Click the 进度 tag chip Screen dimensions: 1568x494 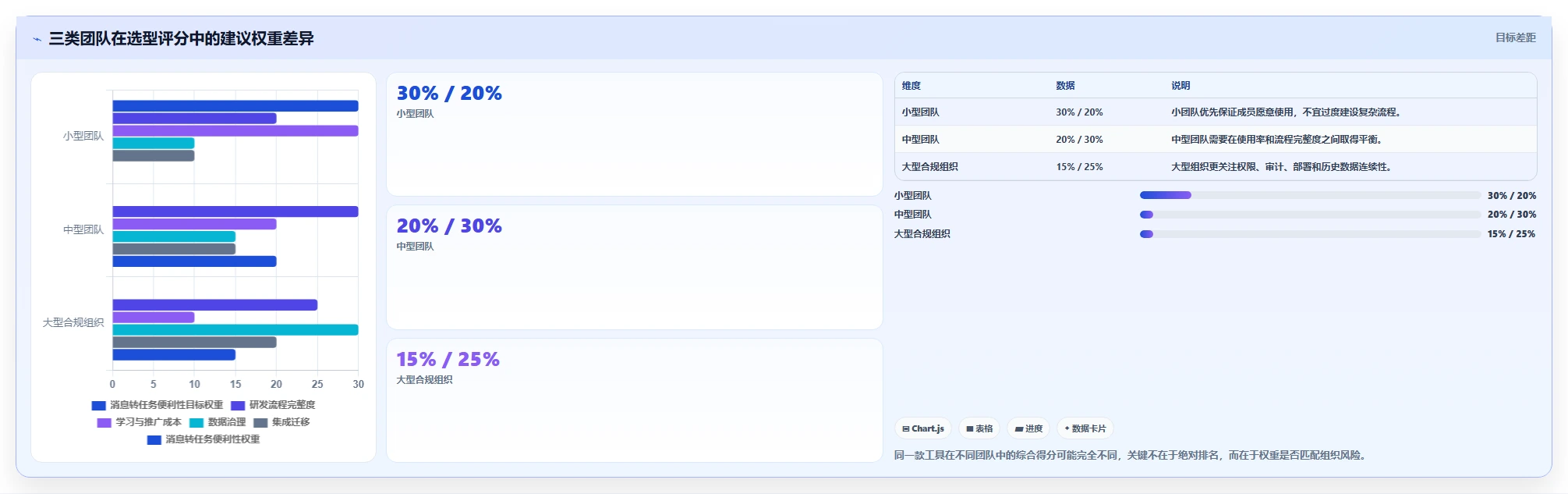click(x=1028, y=428)
